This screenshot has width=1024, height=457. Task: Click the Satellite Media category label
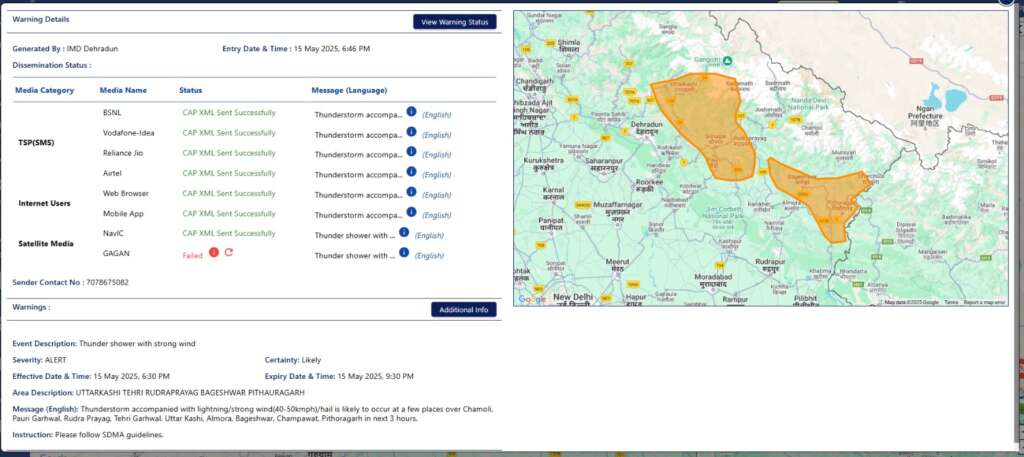pyautogui.click(x=46, y=244)
